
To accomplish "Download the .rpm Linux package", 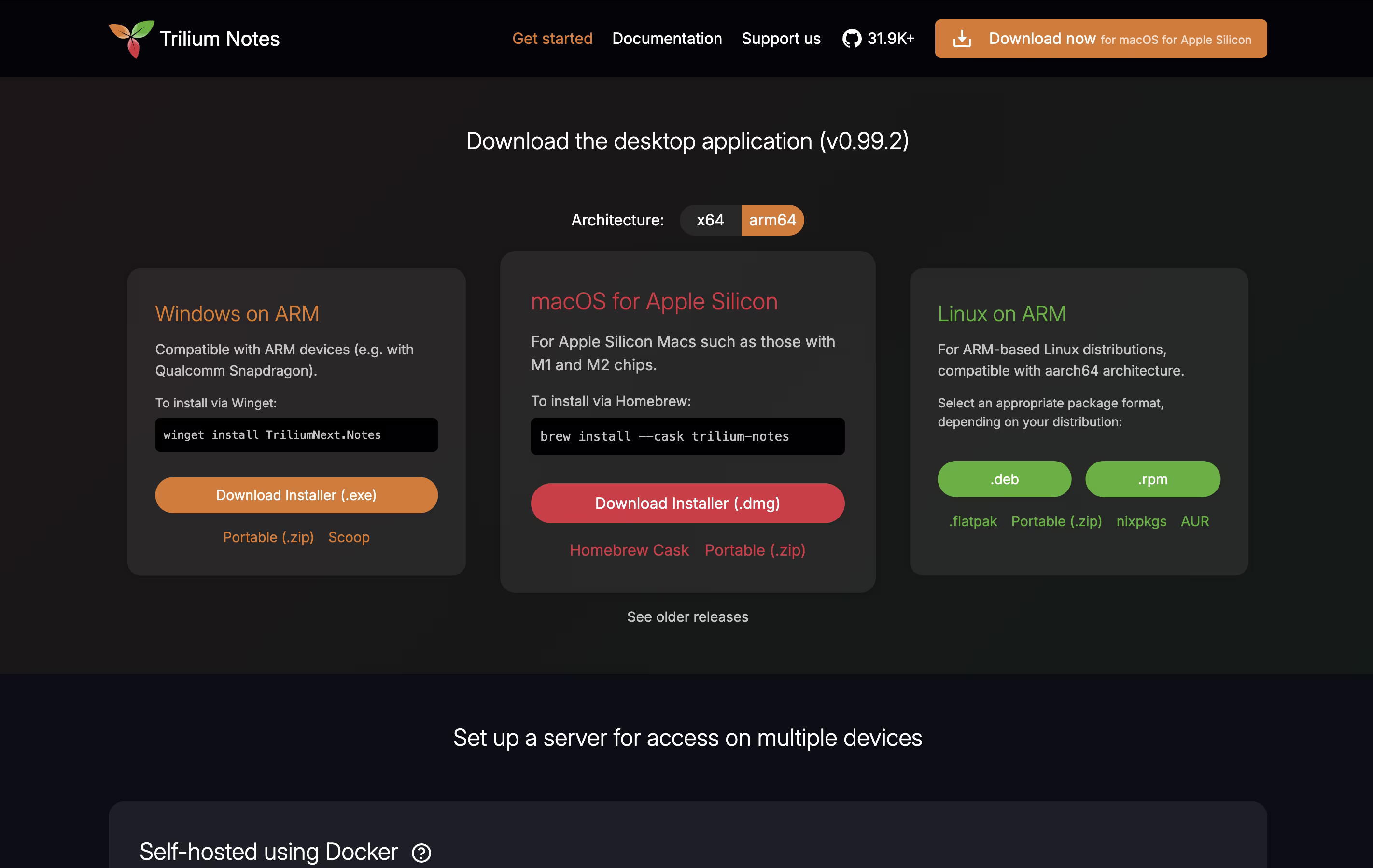I will (x=1152, y=479).
